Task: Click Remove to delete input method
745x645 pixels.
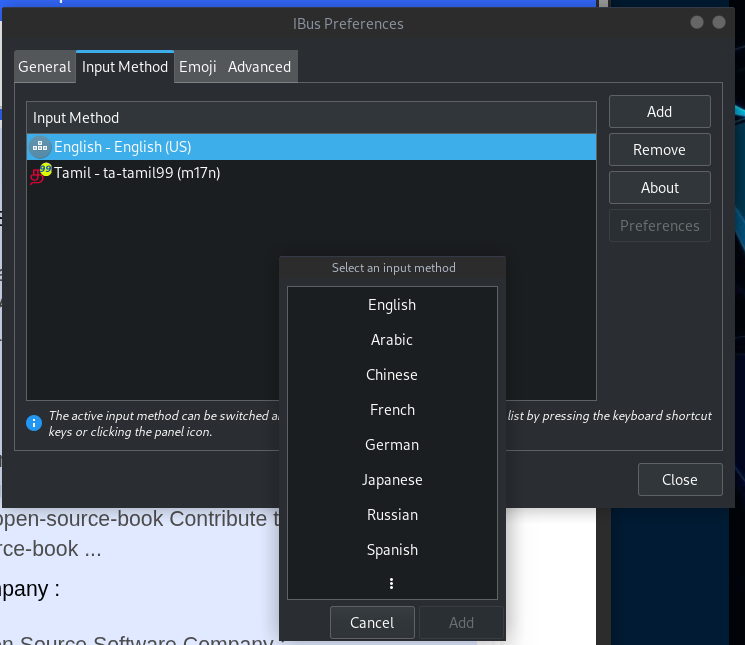Action: 659,150
